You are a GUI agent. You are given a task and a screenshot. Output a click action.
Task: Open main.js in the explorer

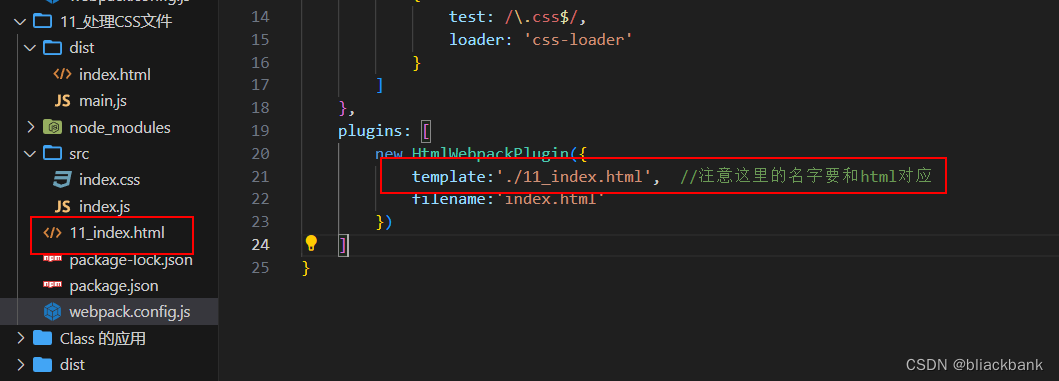[103, 101]
